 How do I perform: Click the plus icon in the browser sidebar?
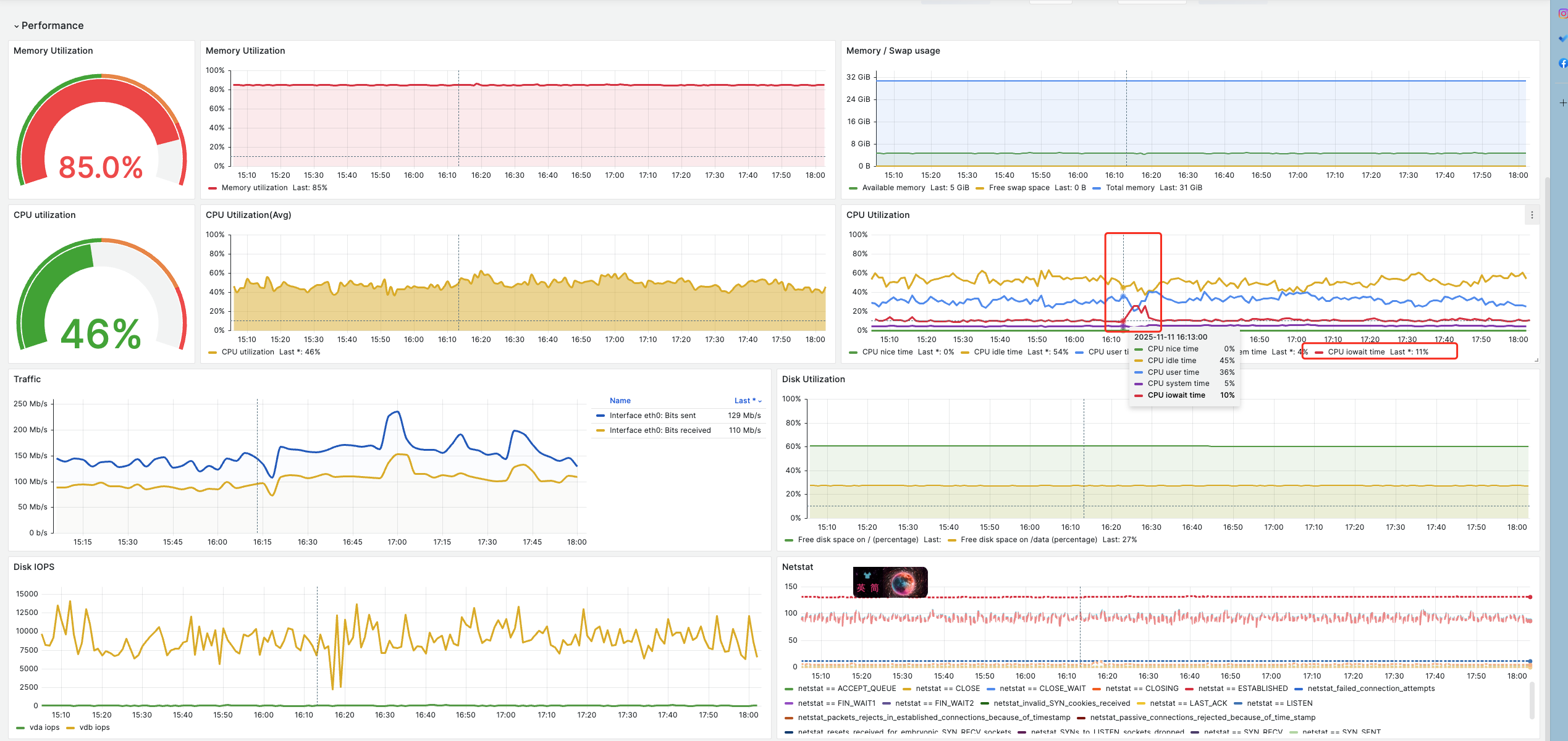1562,103
